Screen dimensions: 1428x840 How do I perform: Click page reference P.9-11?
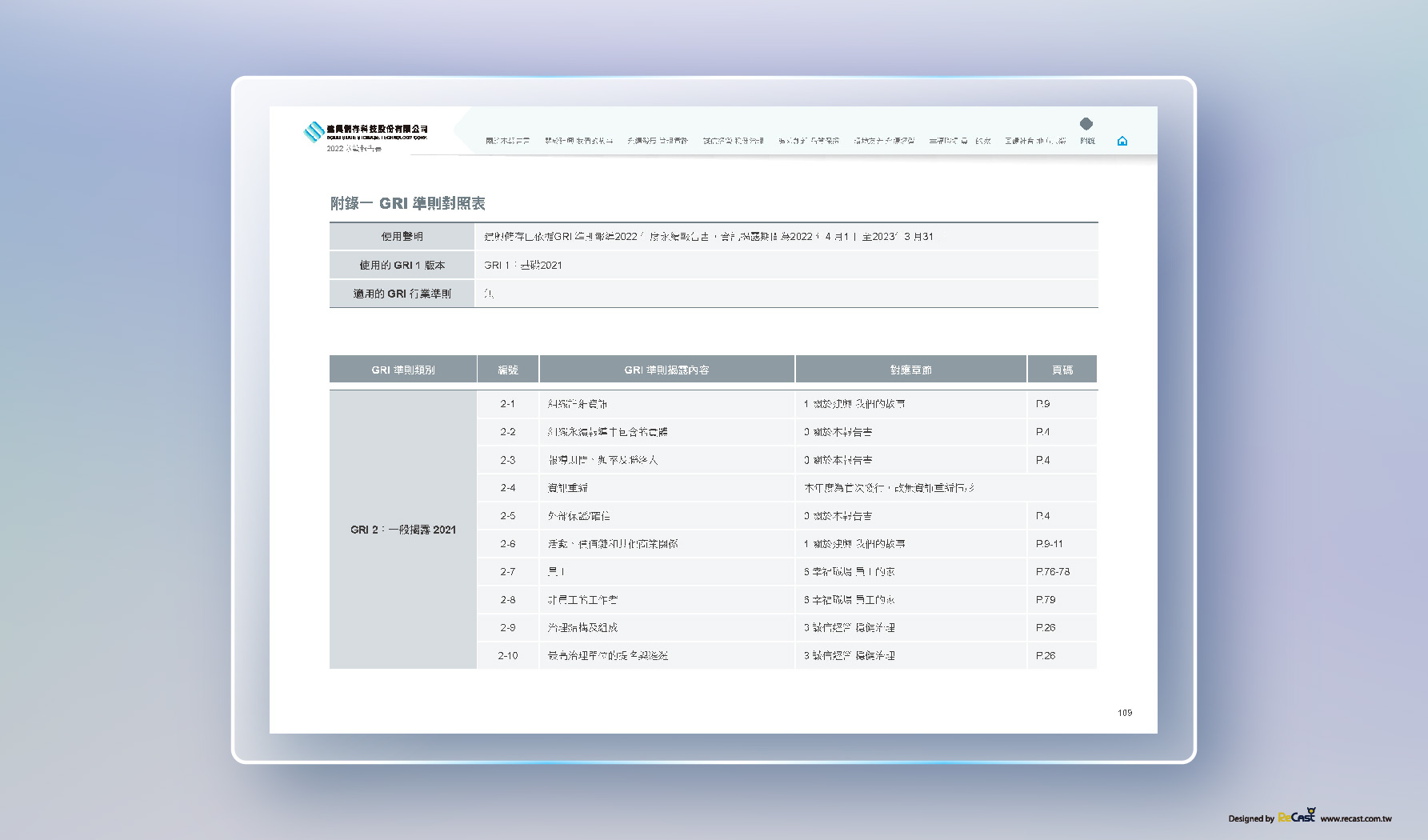pos(1050,544)
